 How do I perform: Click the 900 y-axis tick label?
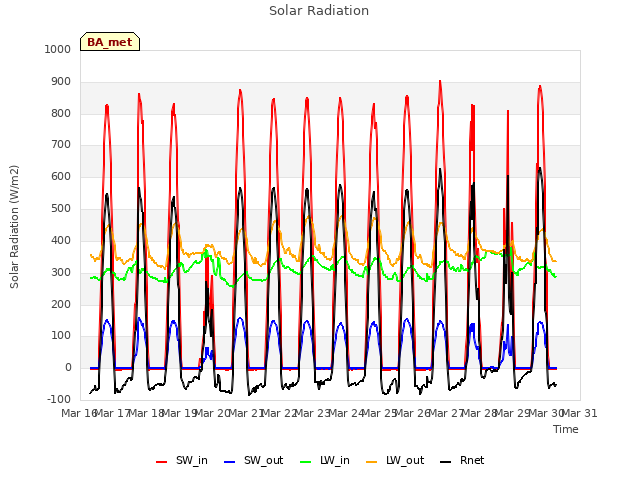coord(61,82)
